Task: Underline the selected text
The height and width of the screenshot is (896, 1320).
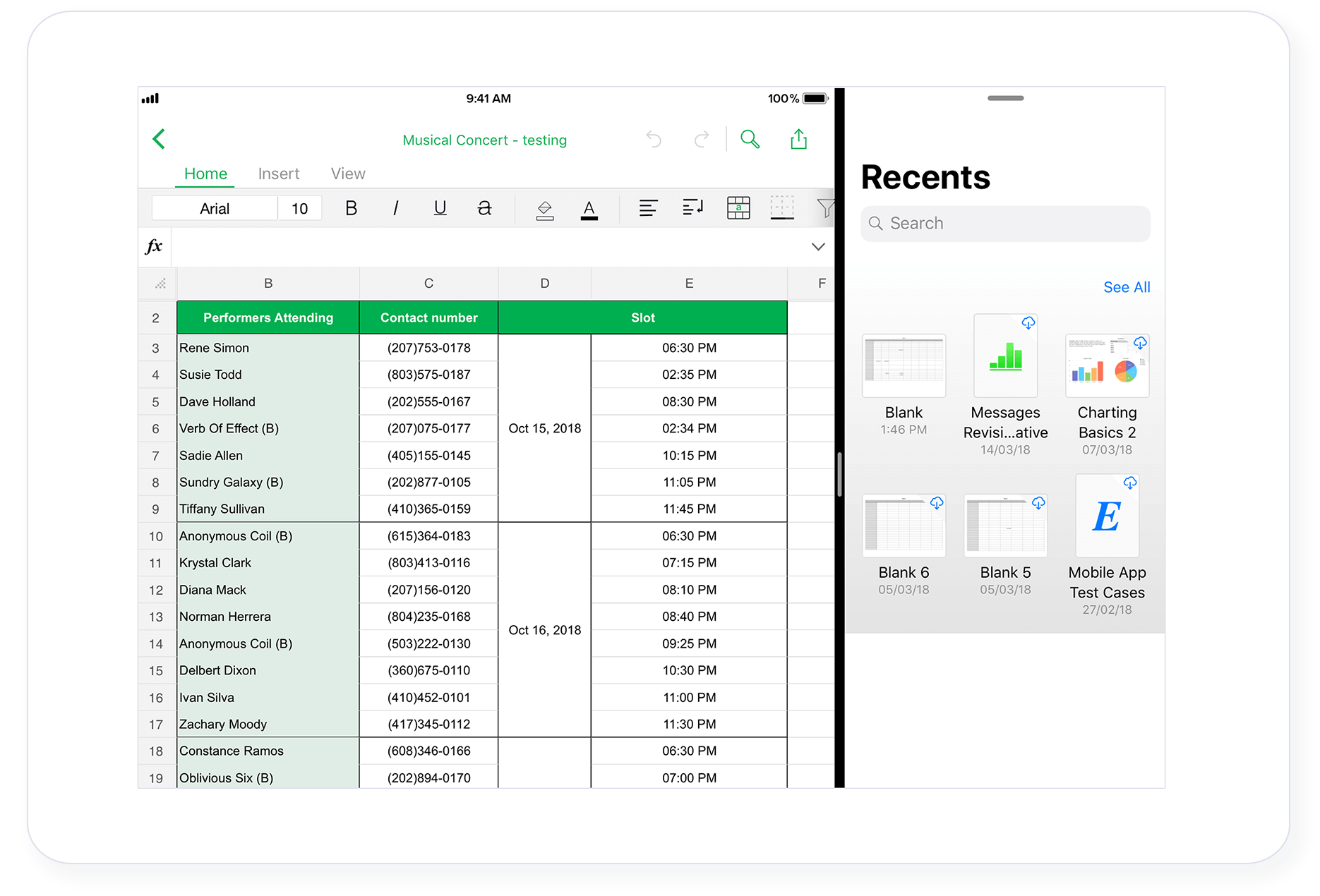Action: (440, 208)
